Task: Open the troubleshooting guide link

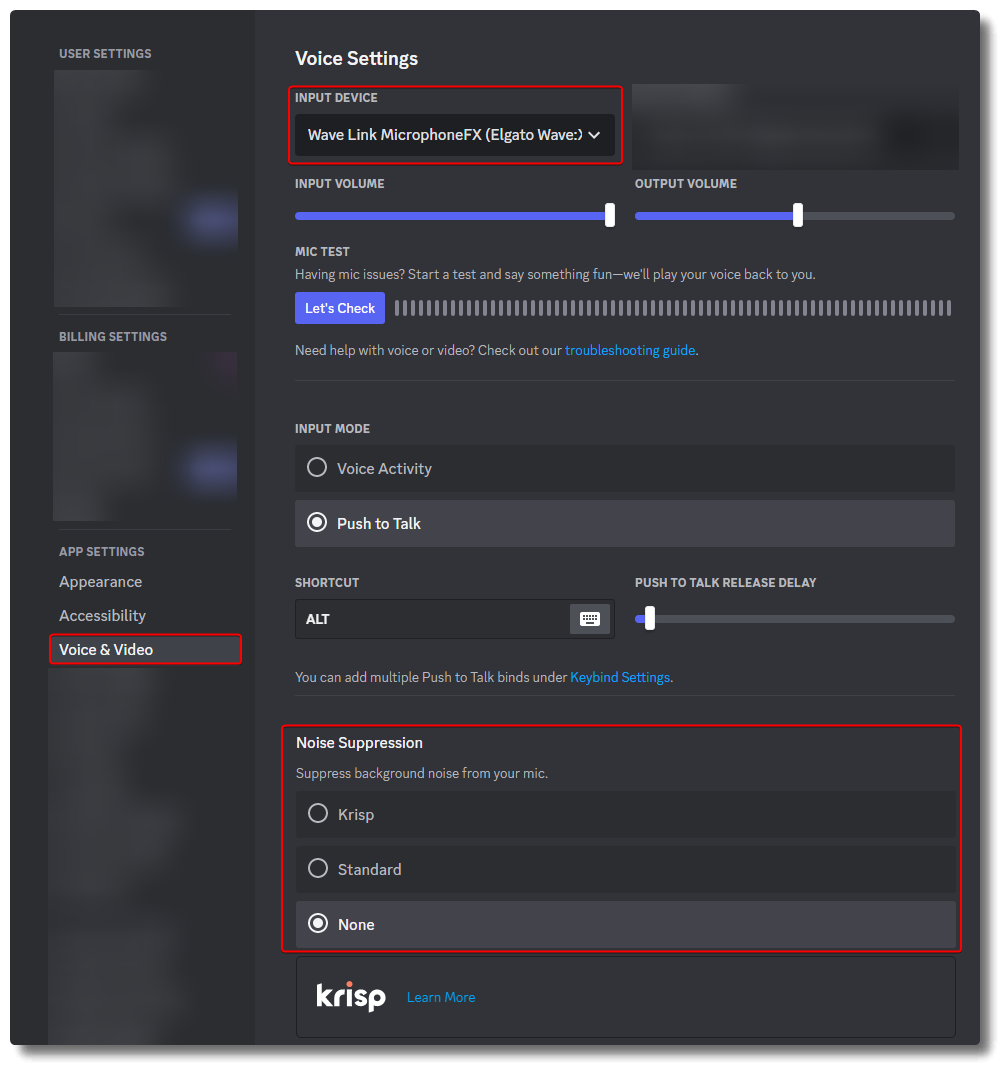Action: click(x=630, y=350)
